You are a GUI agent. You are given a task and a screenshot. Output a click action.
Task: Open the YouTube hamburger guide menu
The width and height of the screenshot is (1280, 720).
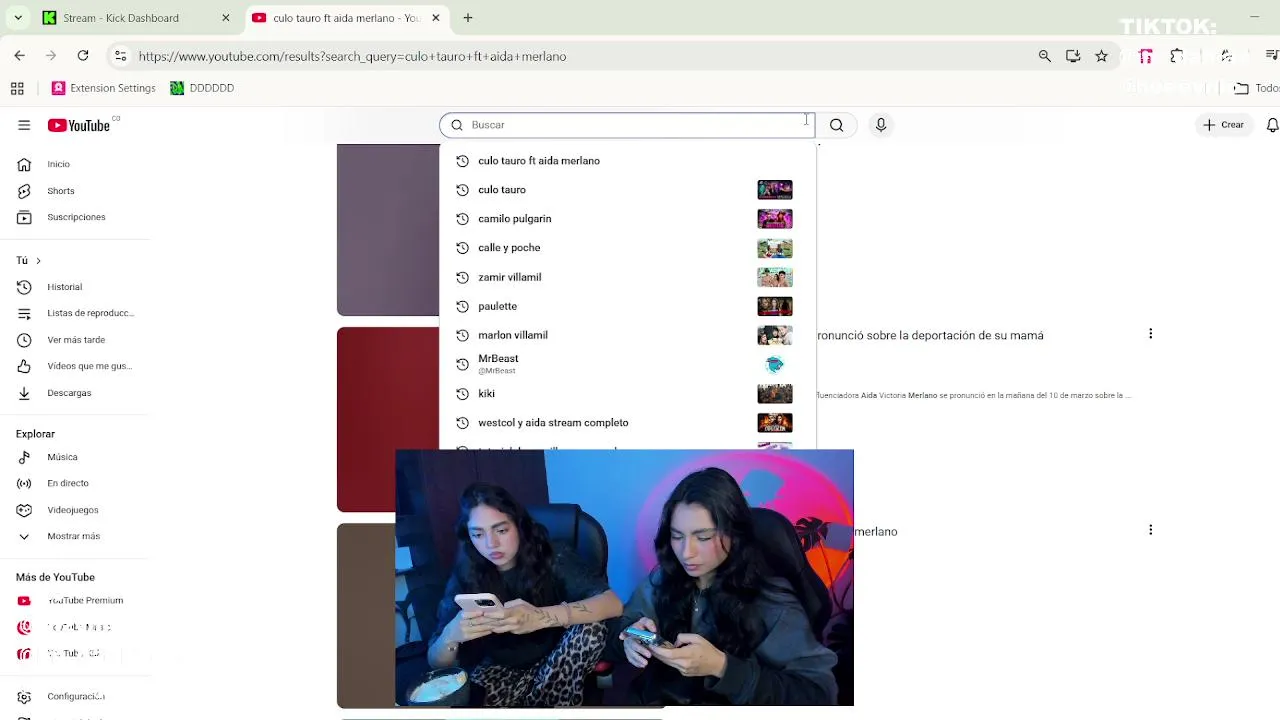(24, 125)
